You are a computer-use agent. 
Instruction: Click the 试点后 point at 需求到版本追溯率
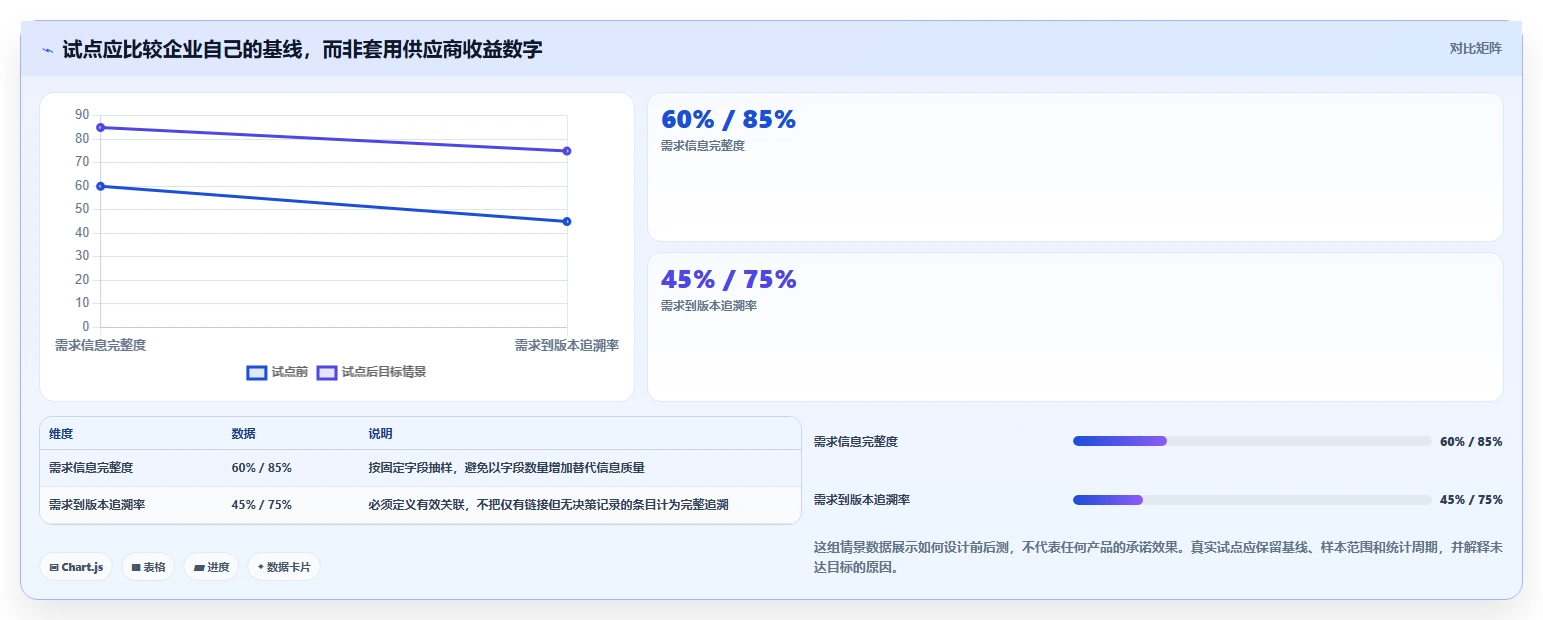pyautogui.click(x=567, y=151)
